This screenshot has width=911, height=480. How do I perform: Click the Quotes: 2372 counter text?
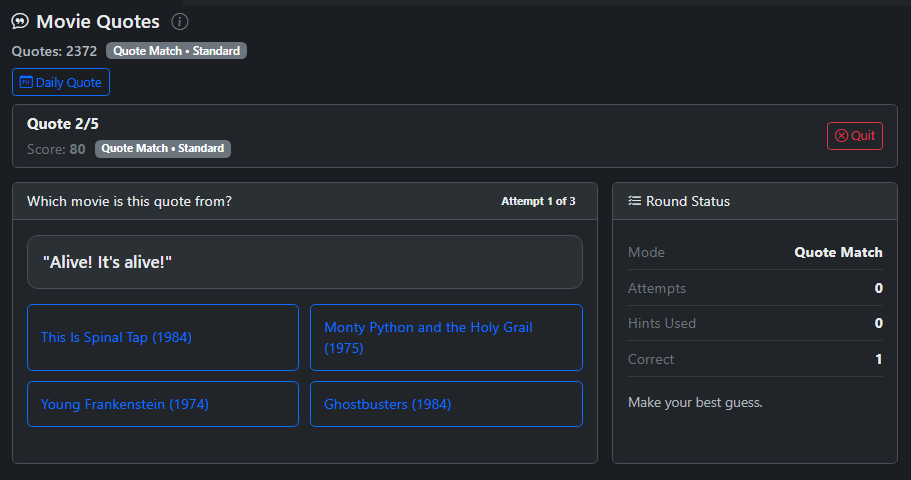54,51
